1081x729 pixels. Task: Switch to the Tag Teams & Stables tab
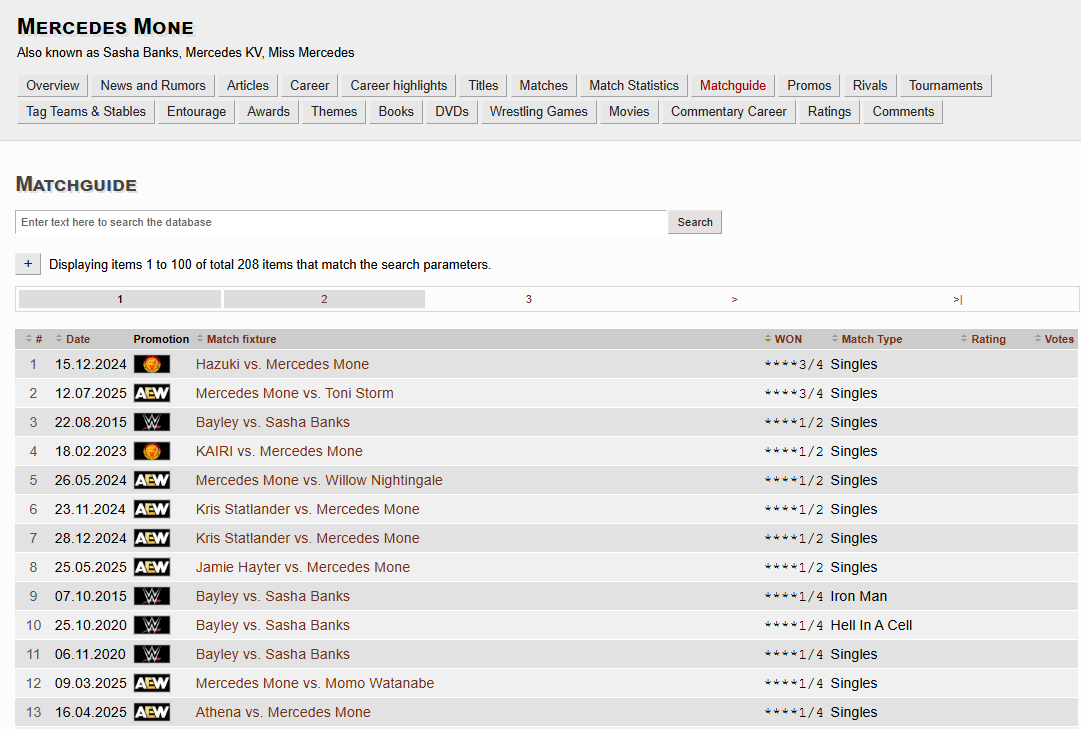(x=86, y=111)
